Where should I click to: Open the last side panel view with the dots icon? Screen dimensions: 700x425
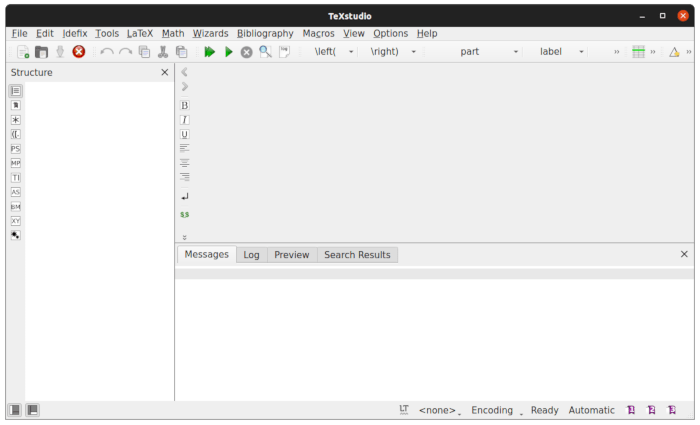(16, 235)
